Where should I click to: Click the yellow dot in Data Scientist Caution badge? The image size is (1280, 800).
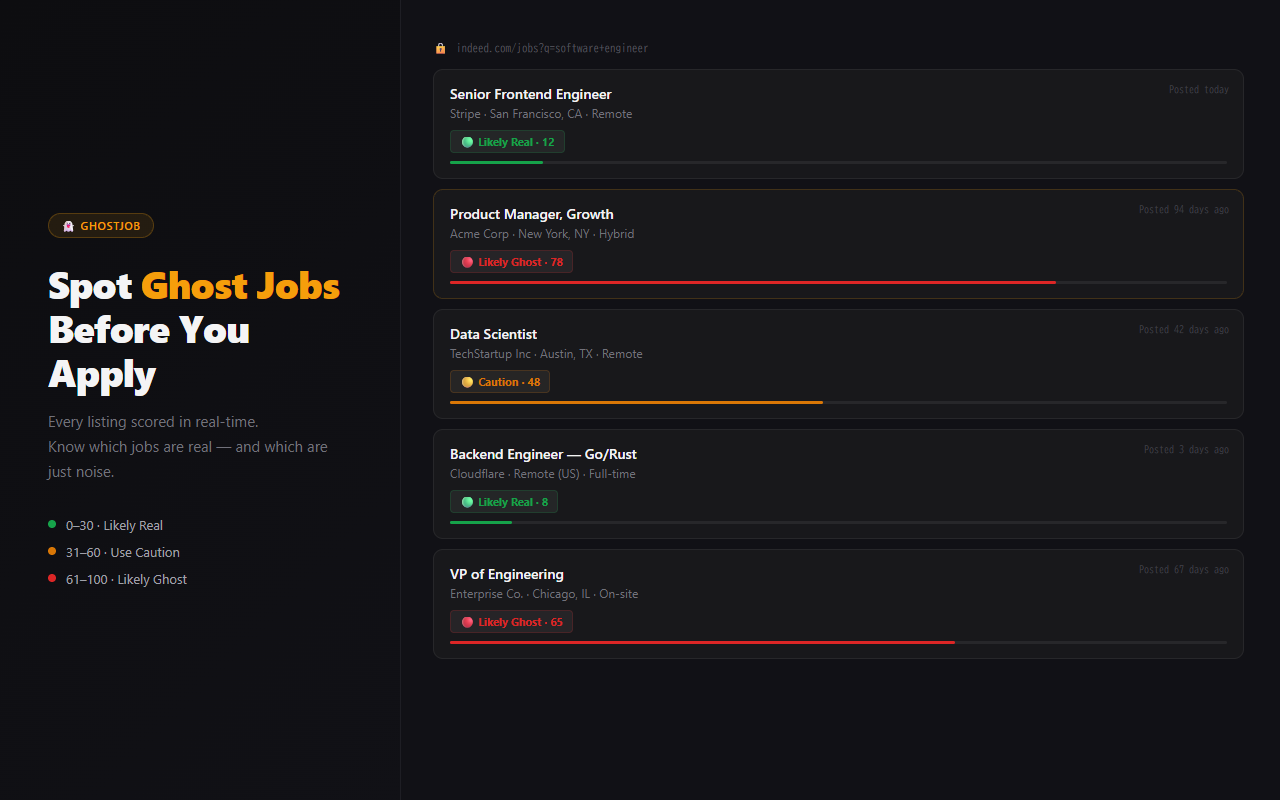[467, 382]
